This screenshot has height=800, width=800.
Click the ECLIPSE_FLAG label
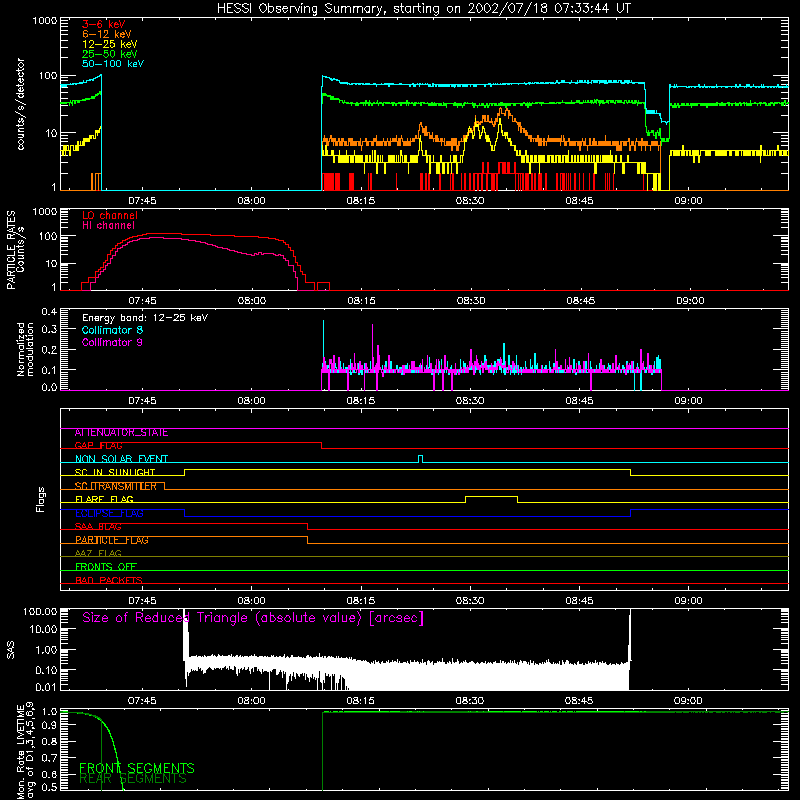pos(109,513)
